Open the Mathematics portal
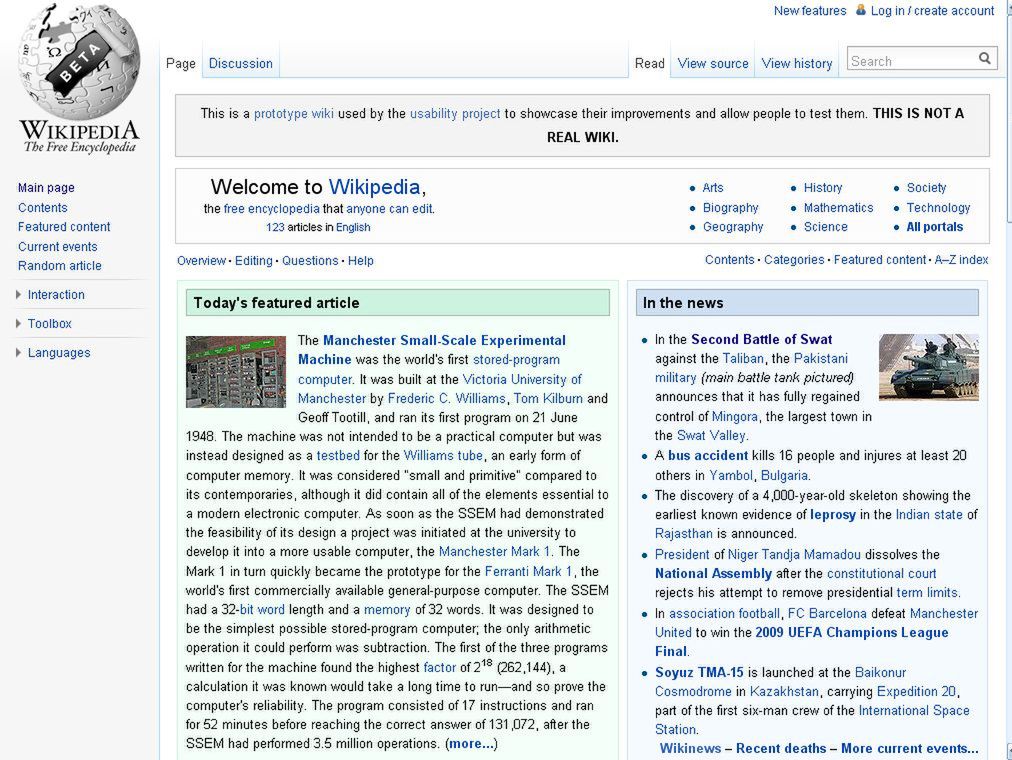Screen dimensions: 1012x760 838,208
